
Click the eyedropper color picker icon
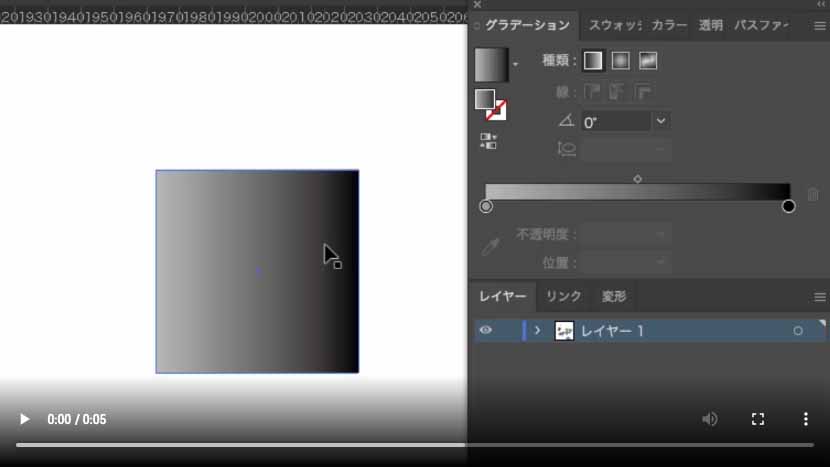(x=490, y=246)
